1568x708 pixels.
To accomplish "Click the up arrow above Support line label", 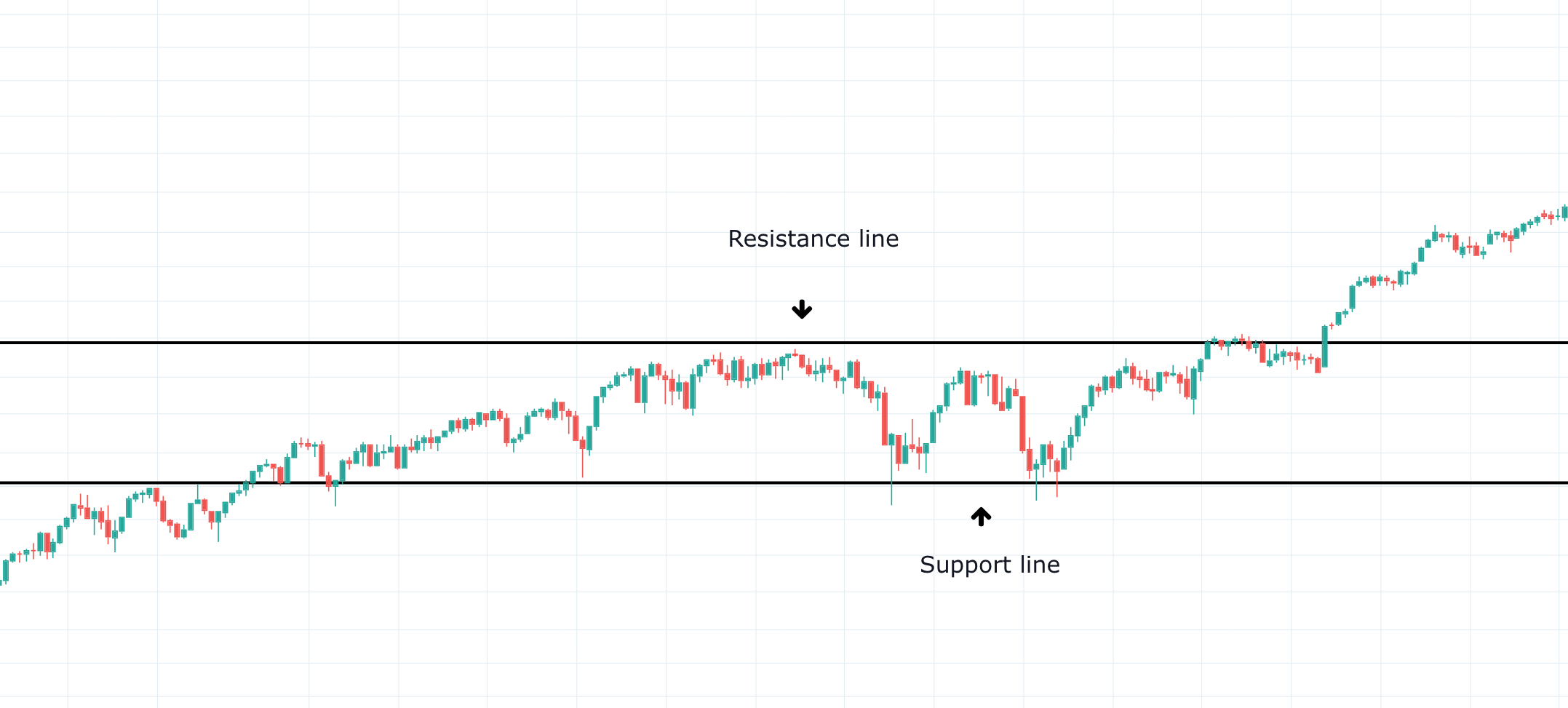I will 981,517.
